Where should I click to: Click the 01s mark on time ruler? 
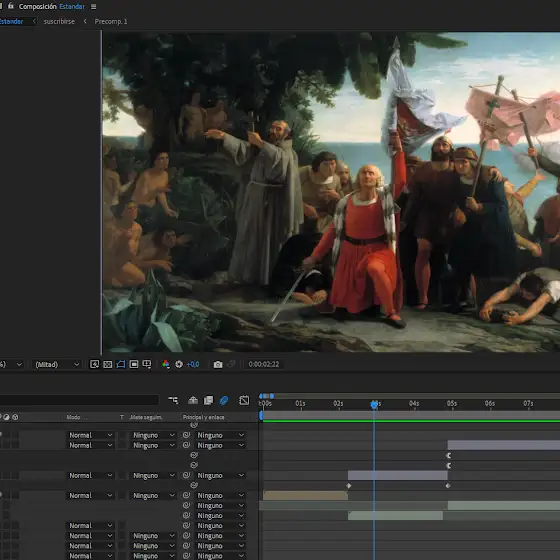(300, 403)
